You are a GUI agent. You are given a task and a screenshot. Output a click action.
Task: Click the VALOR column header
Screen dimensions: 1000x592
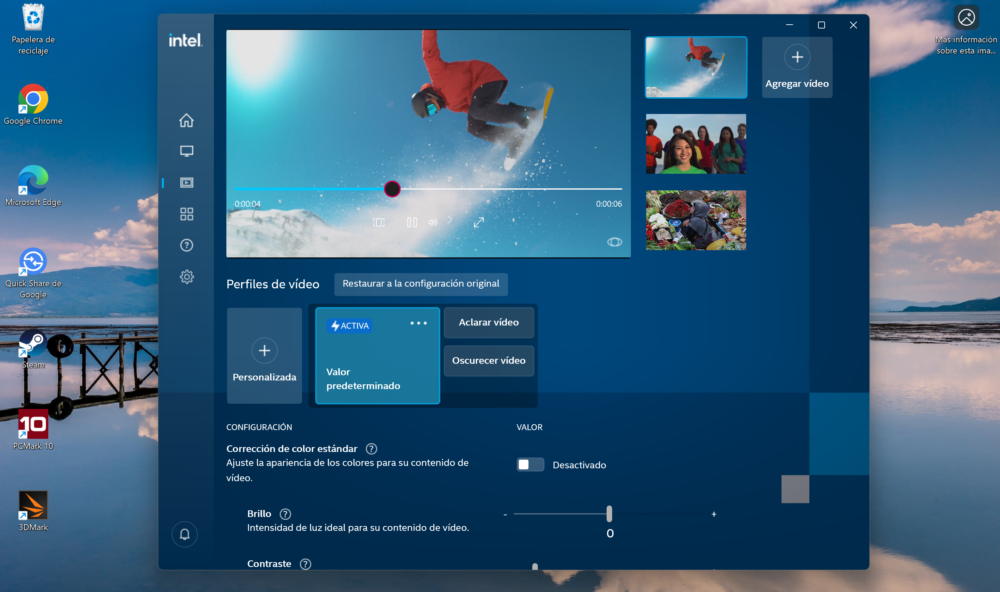(529, 427)
